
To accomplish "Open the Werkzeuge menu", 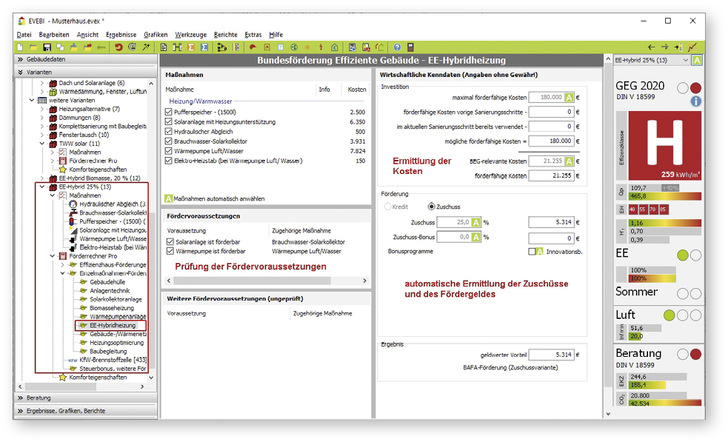I will tap(190, 33).
